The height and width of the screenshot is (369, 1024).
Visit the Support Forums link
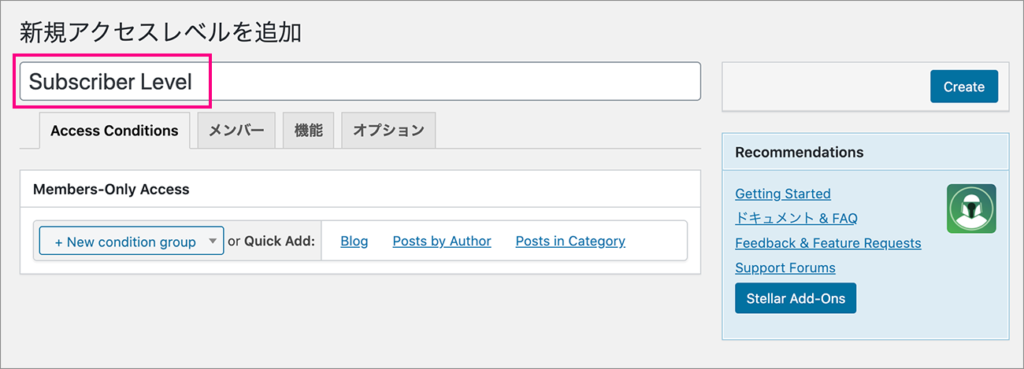785,268
